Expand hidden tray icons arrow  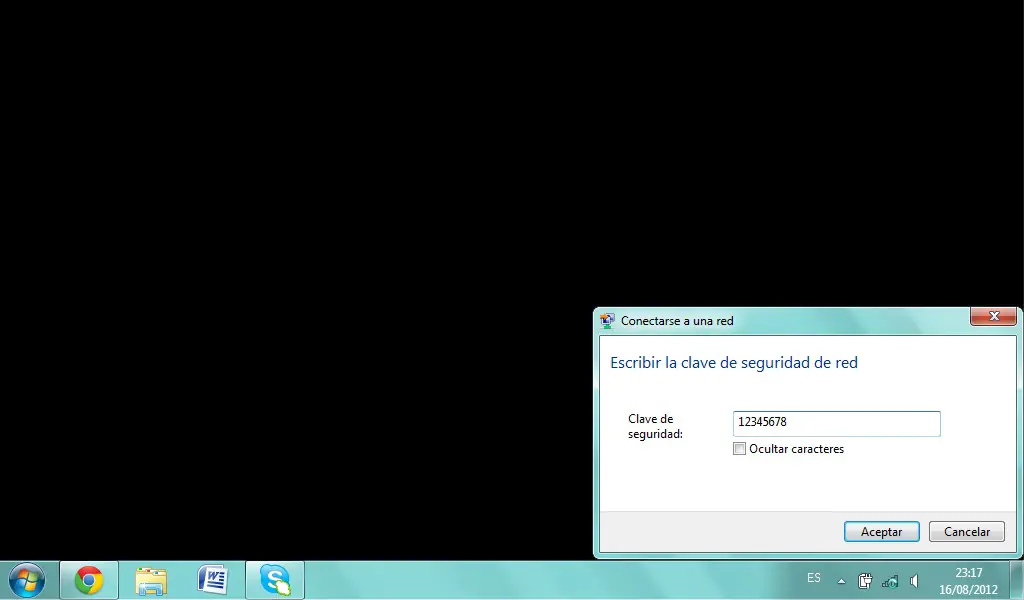[x=841, y=581]
